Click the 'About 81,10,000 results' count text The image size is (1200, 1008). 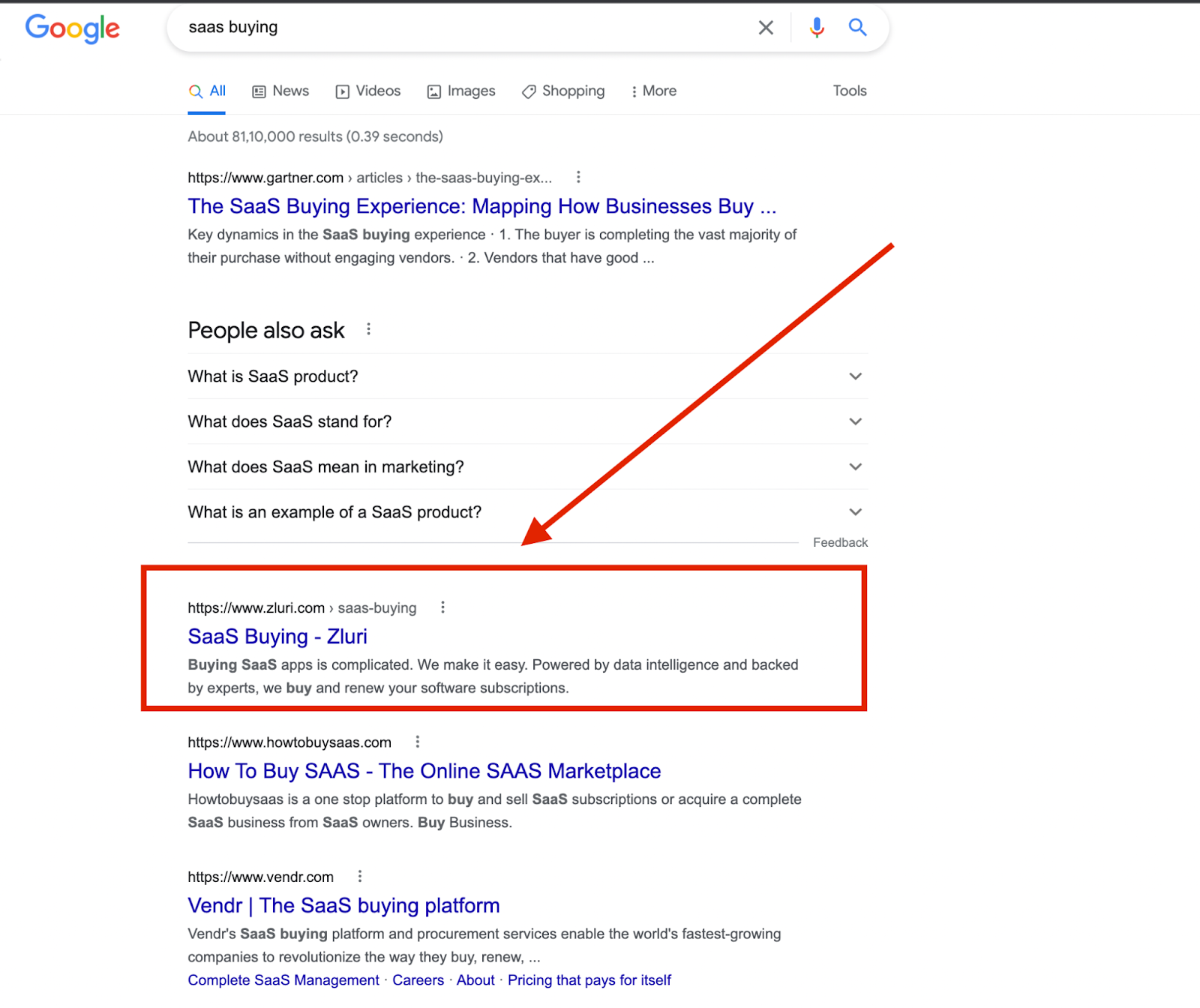click(316, 136)
